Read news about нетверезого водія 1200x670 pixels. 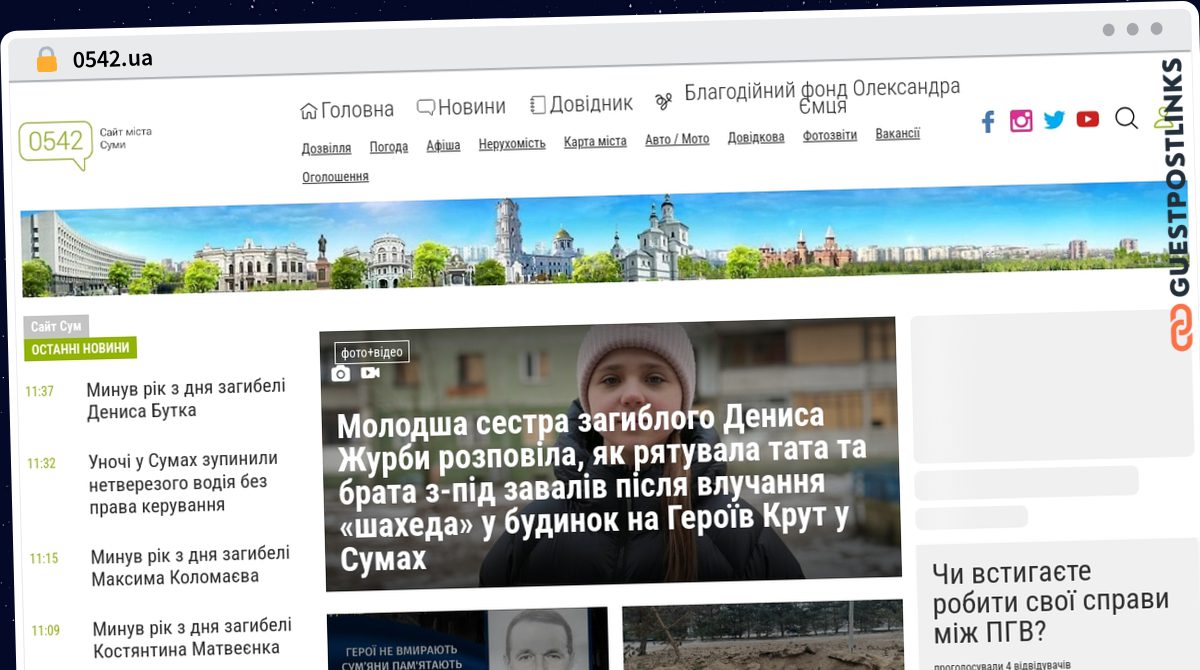[183, 482]
